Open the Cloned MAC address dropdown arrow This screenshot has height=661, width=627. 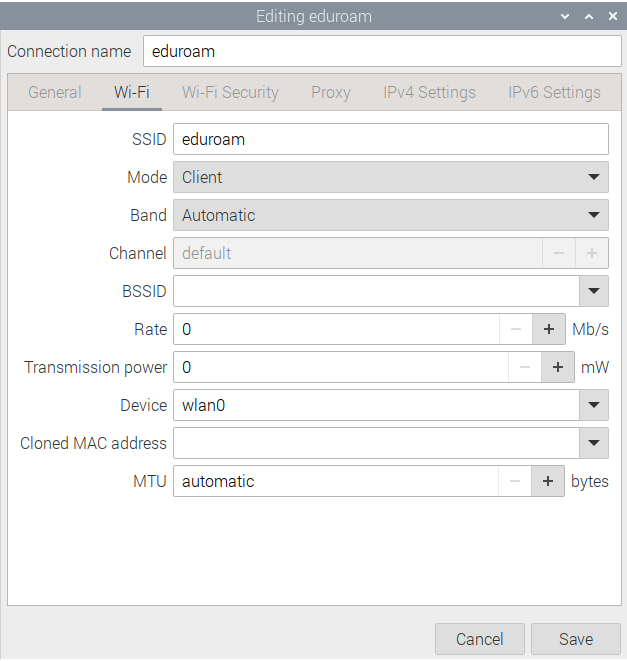(x=594, y=443)
